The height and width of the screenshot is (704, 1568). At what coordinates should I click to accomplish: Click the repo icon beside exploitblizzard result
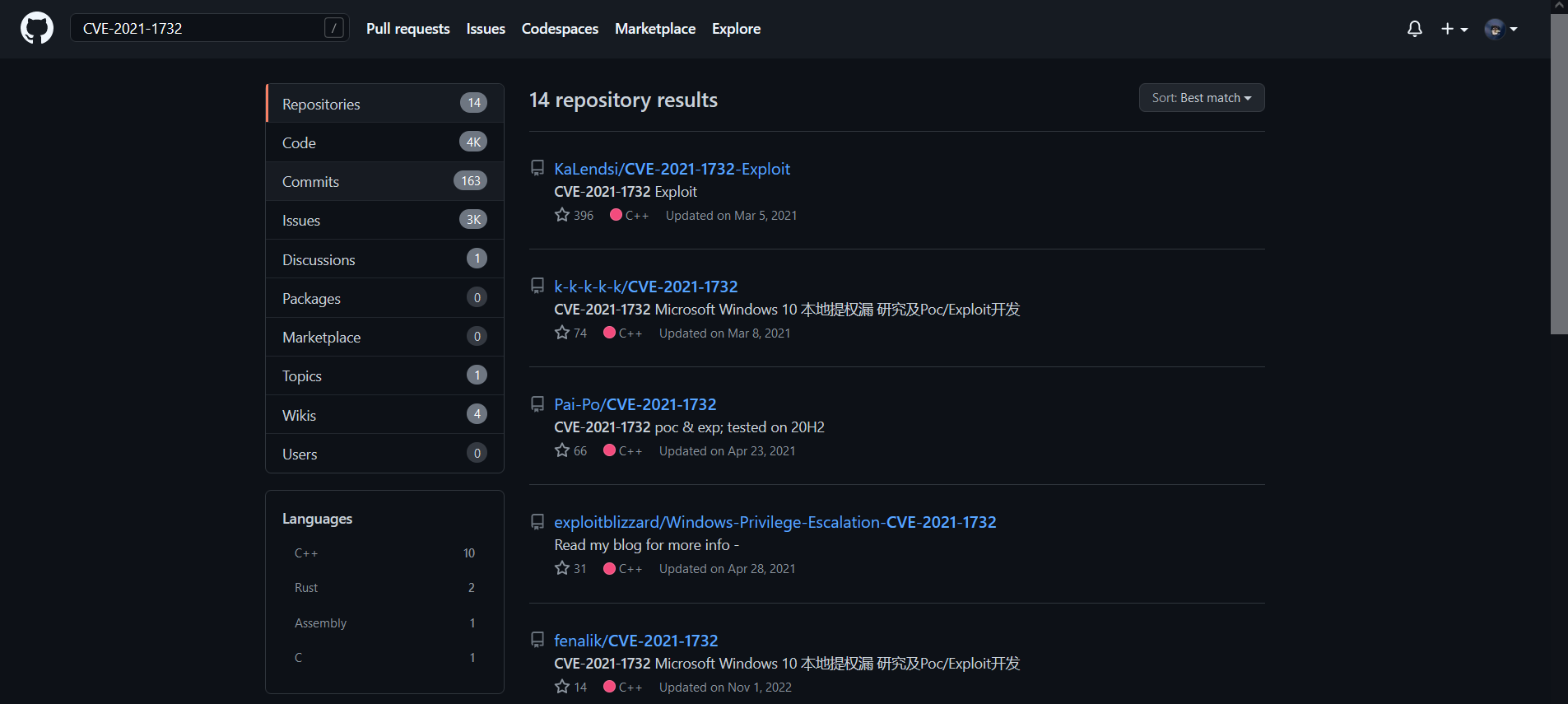point(537,522)
